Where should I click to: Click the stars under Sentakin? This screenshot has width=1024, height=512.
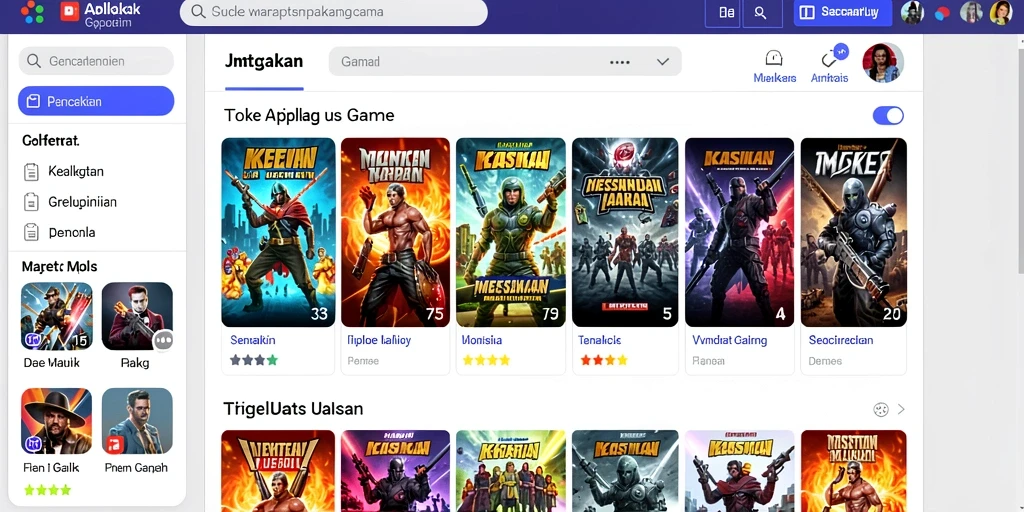(x=254, y=360)
